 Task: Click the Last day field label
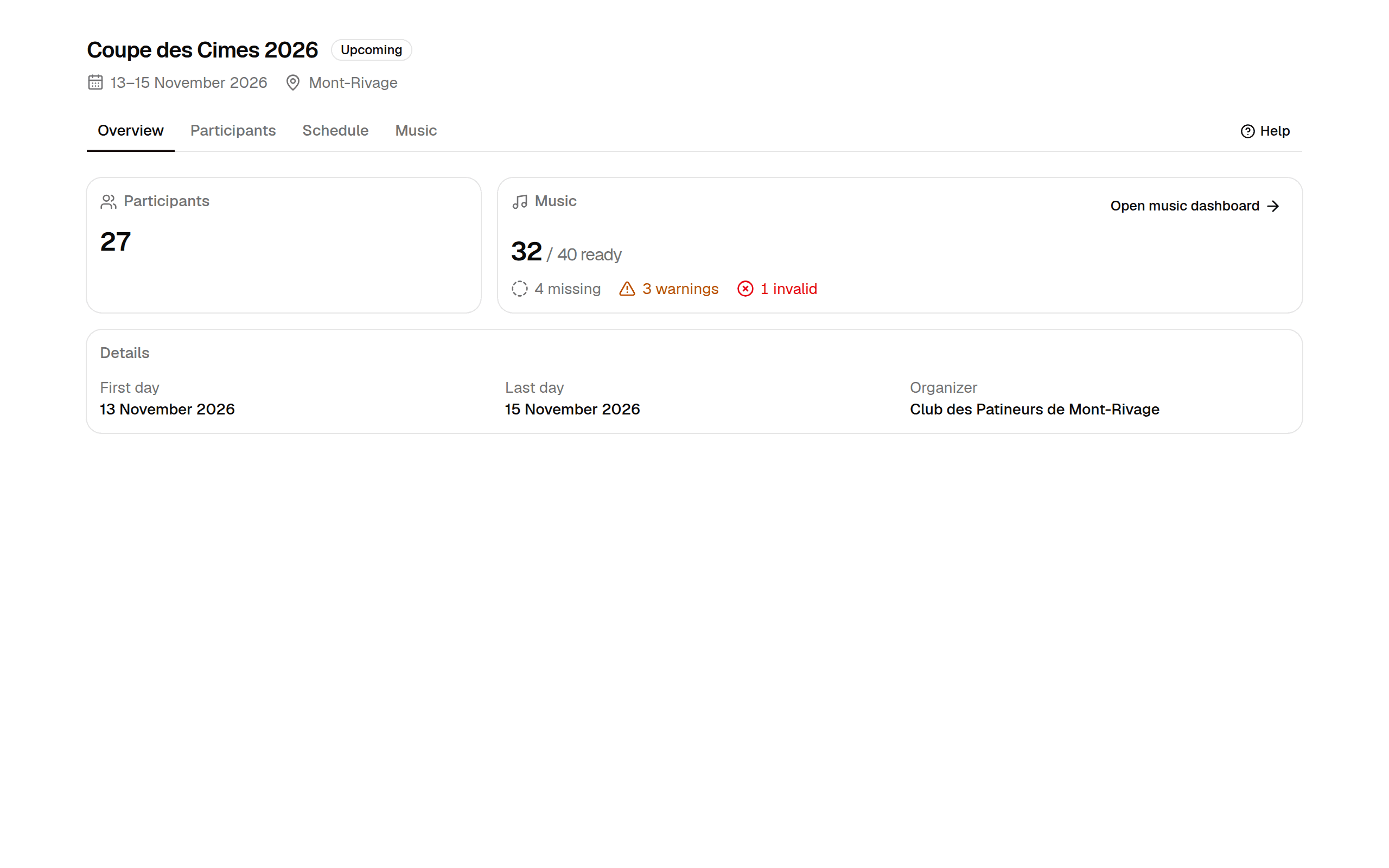(x=534, y=387)
